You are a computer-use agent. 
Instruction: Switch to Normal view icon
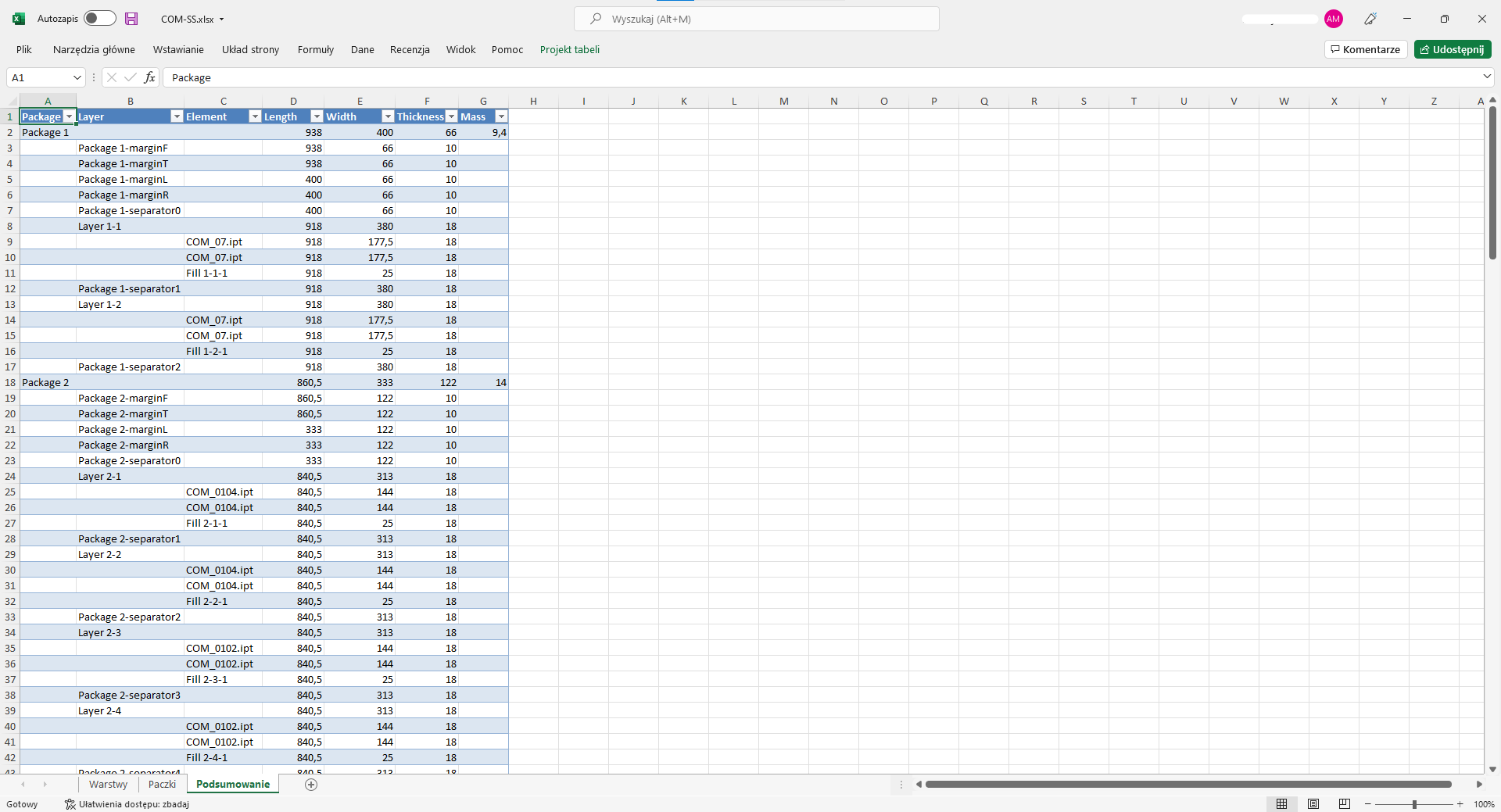pos(1282,804)
